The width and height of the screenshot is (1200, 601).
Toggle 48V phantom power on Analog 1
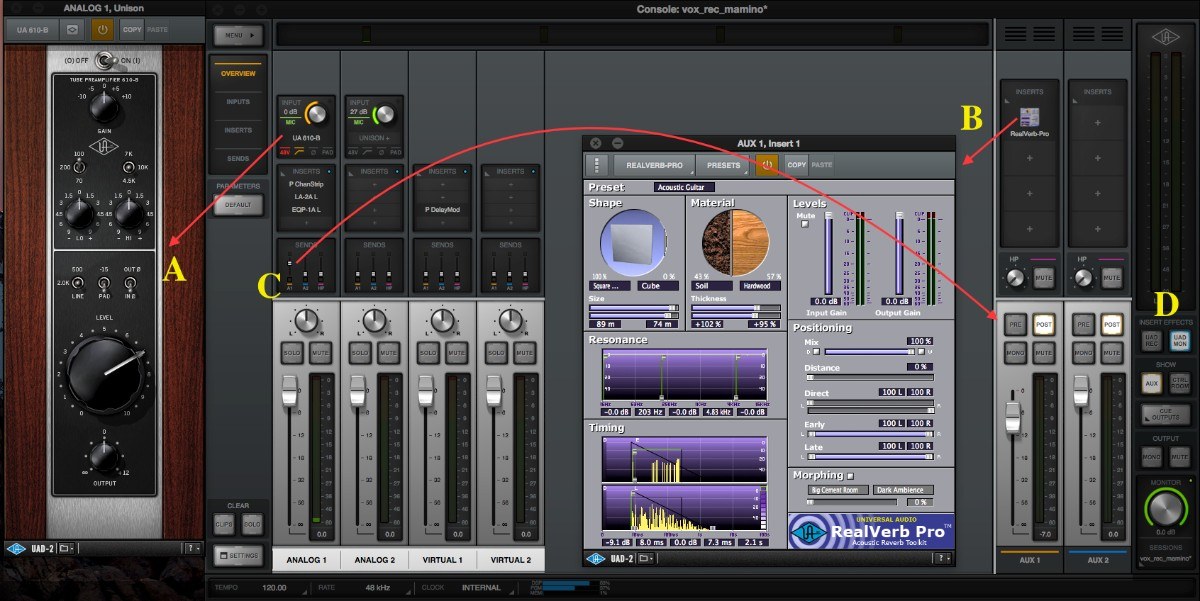(x=286, y=152)
